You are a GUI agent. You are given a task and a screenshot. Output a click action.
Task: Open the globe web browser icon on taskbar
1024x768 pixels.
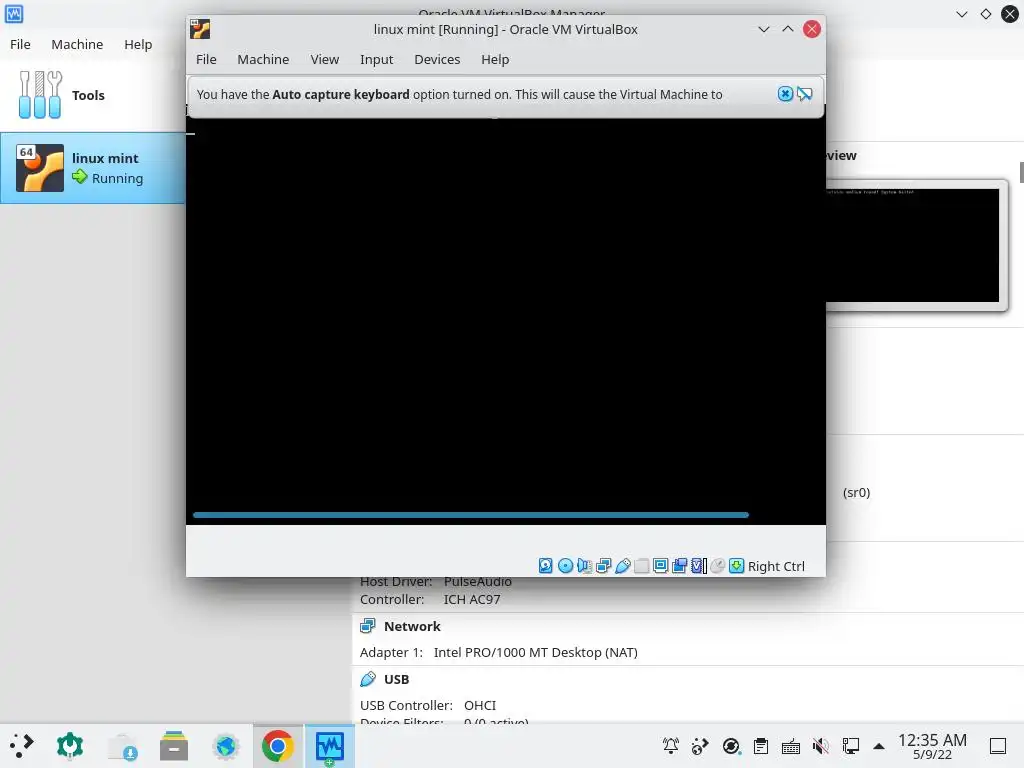pos(226,746)
